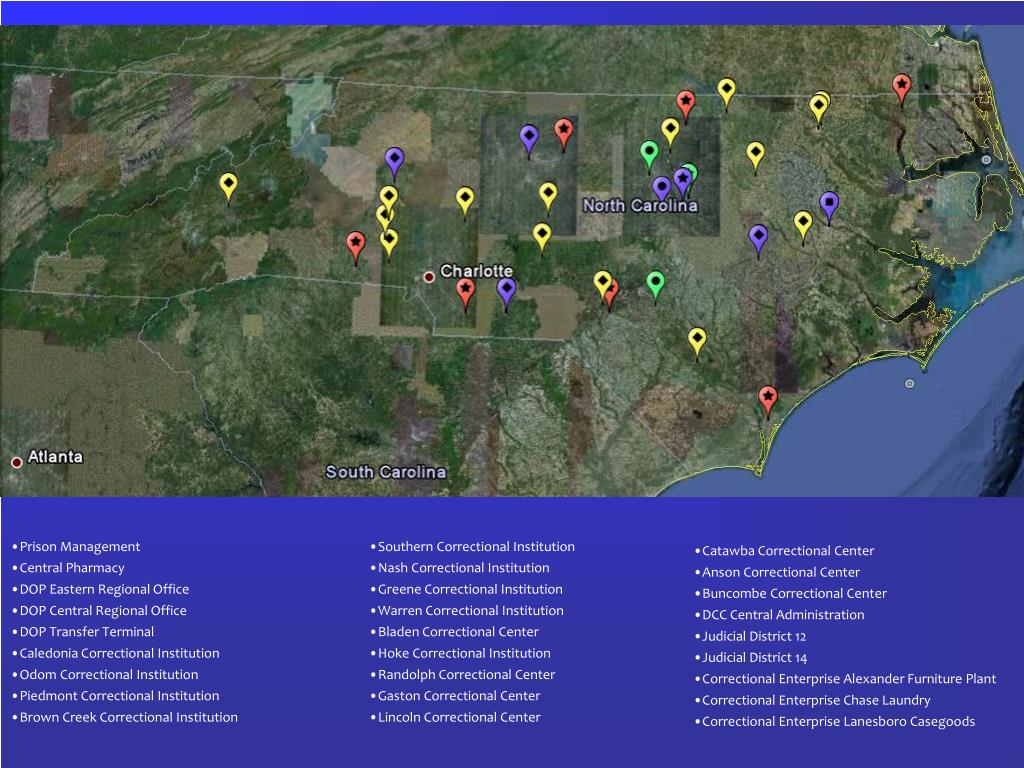Screen dimensions: 1024x768
Task: Click Piedmont Correctional Institution text
Action: pyautogui.click(x=120, y=696)
